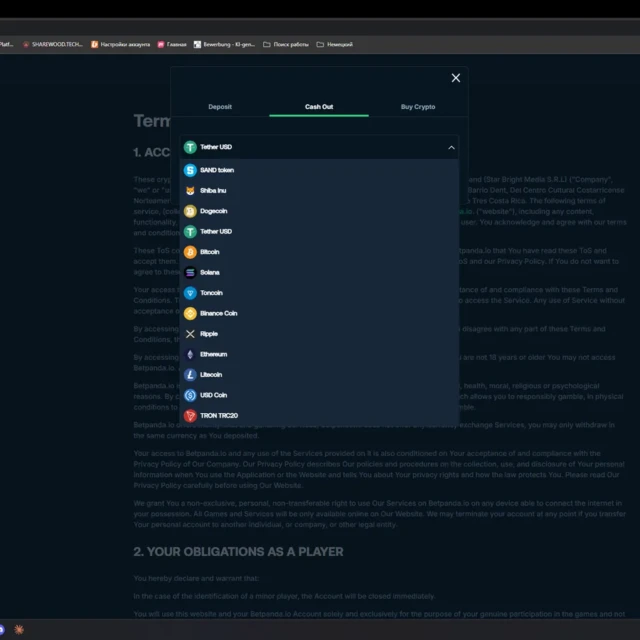This screenshot has height=640, width=640.
Task: Open the Главная bookmark
Action: coord(172,44)
